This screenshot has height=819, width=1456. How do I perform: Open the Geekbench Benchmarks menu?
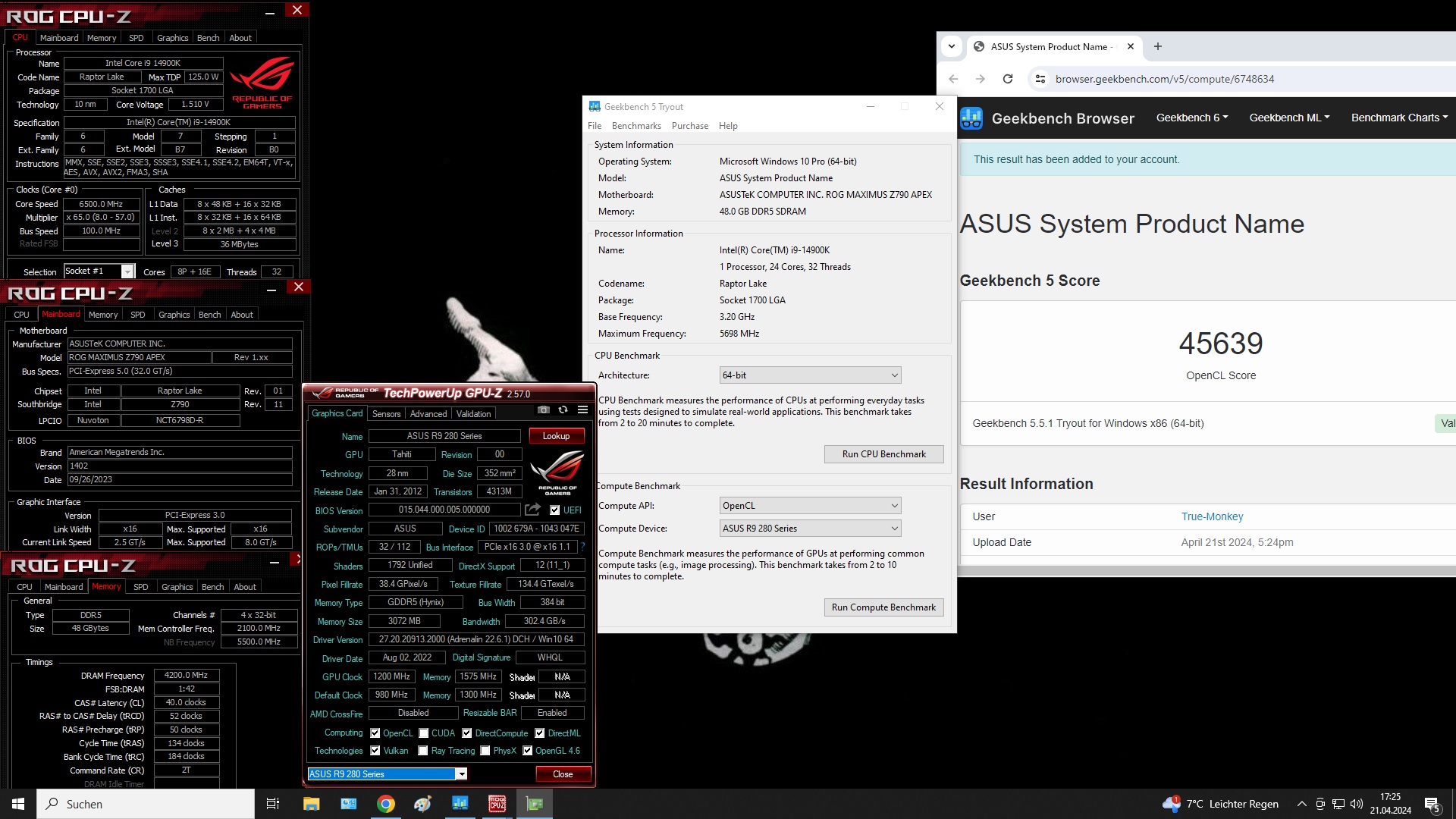click(636, 126)
